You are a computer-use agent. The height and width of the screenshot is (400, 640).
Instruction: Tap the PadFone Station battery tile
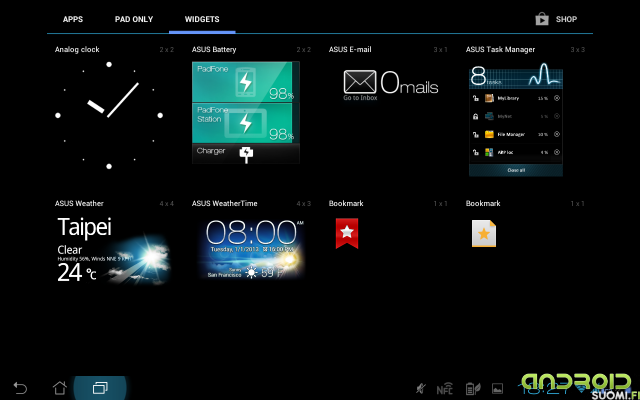246,123
